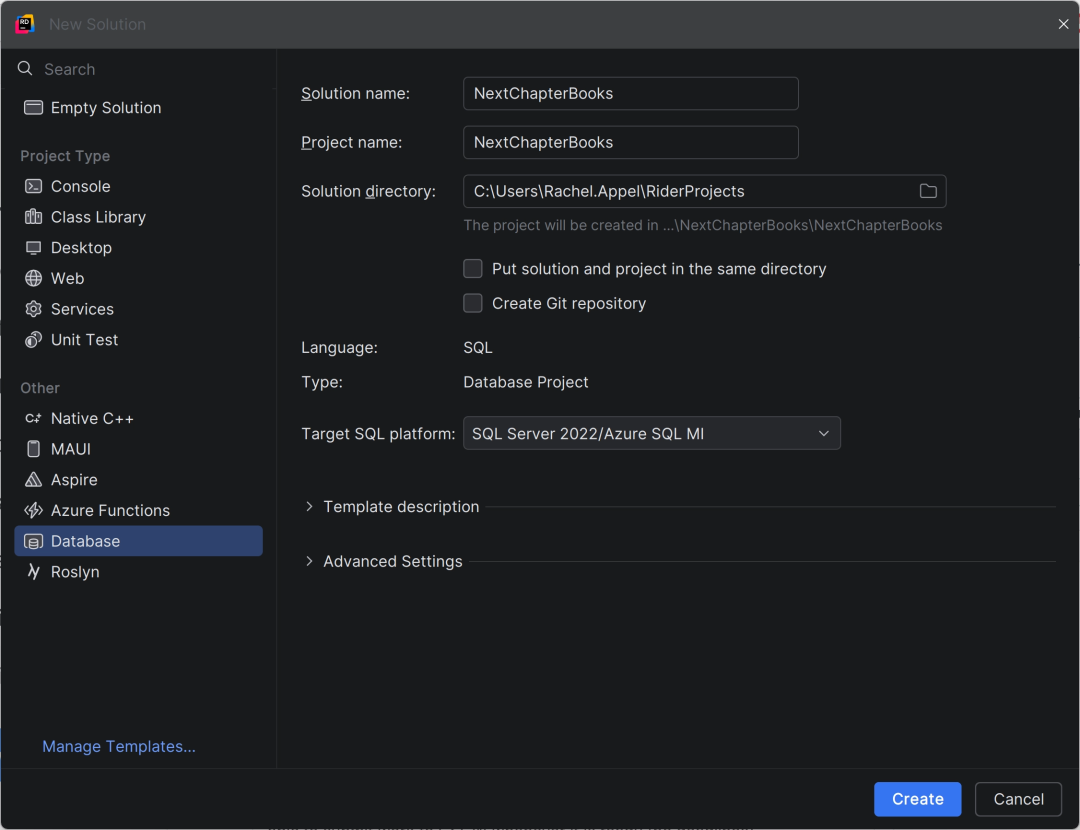Click the Rider logo in title bar

pyautogui.click(x=25, y=24)
